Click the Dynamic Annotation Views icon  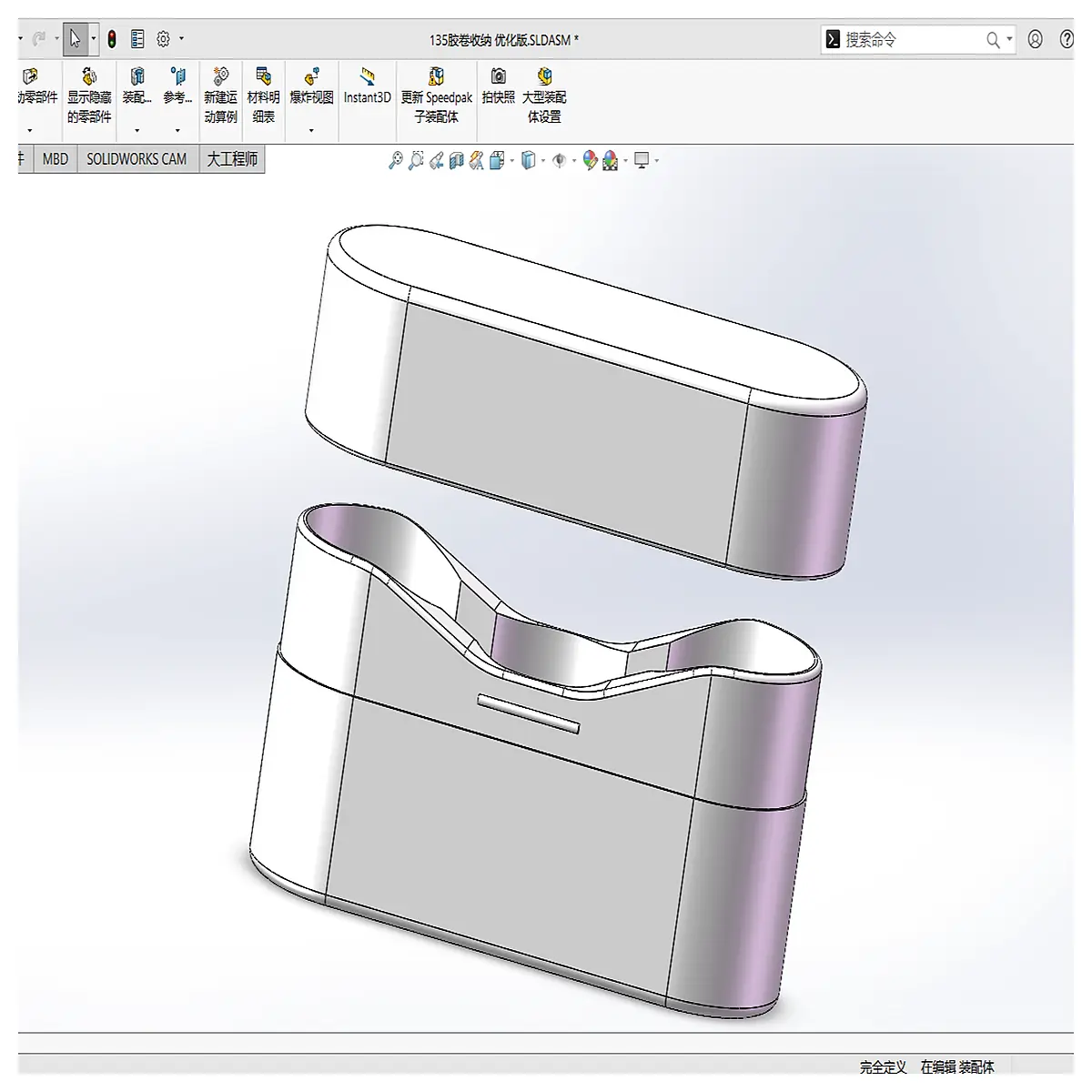477,161
